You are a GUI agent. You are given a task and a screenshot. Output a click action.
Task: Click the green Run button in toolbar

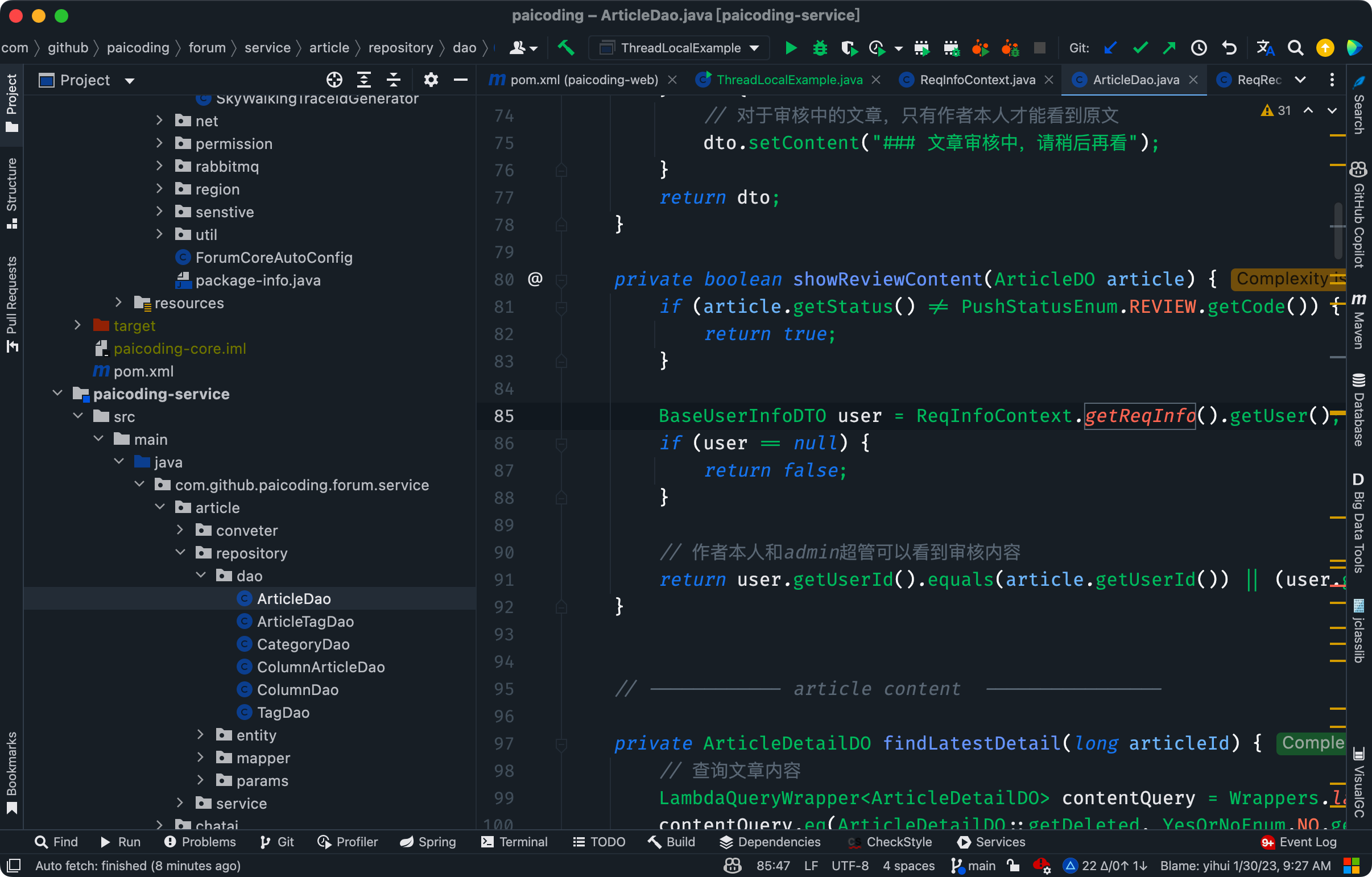[791, 48]
